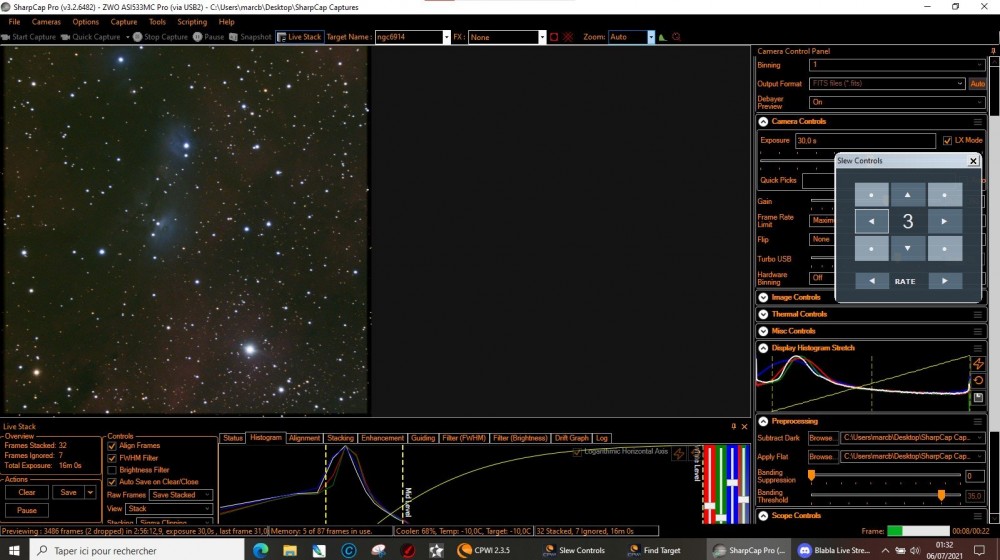
Task: Expand the Thermal Controls section
Action: (x=763, y=314)
